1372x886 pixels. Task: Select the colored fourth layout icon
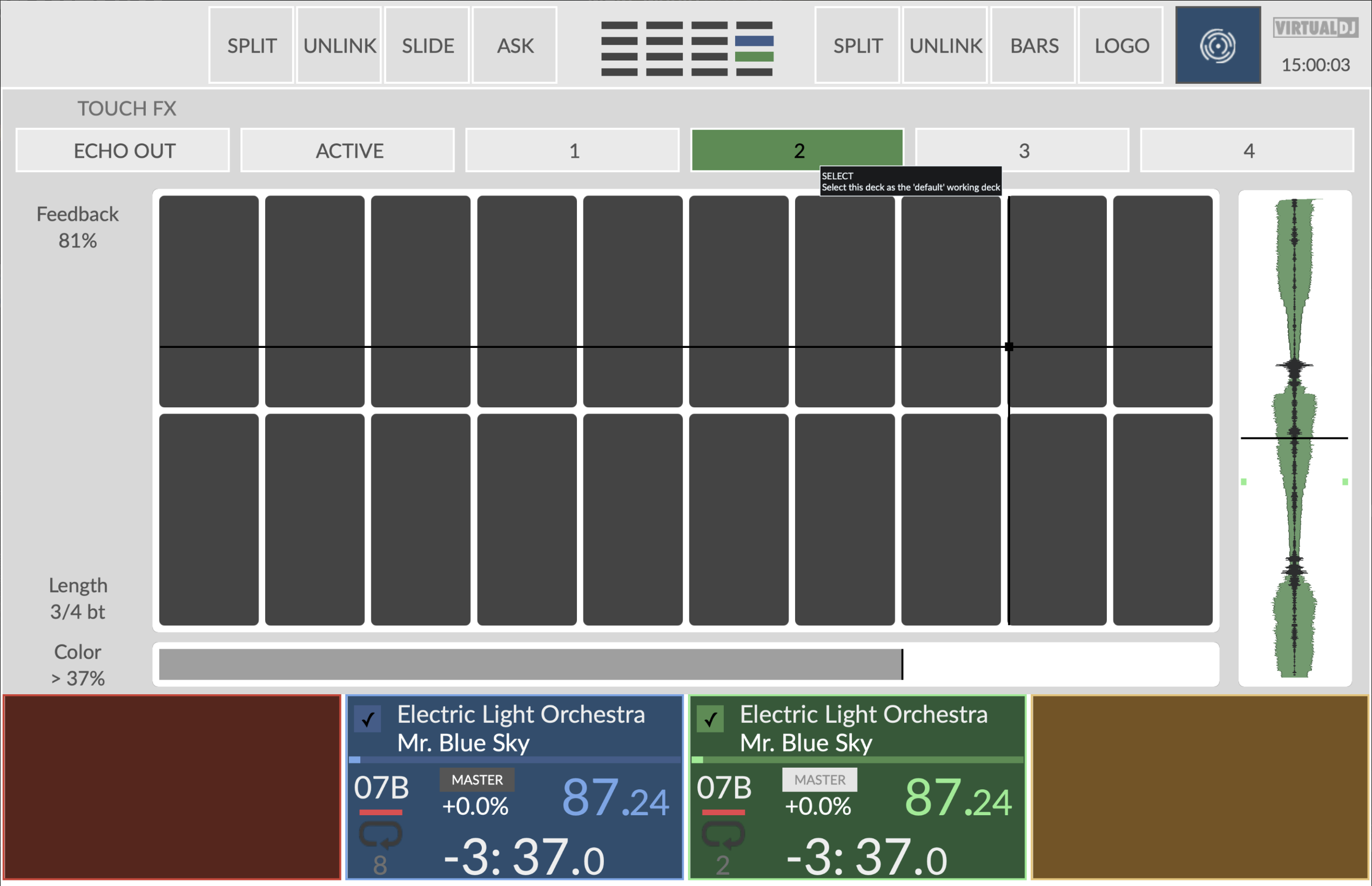754,48
